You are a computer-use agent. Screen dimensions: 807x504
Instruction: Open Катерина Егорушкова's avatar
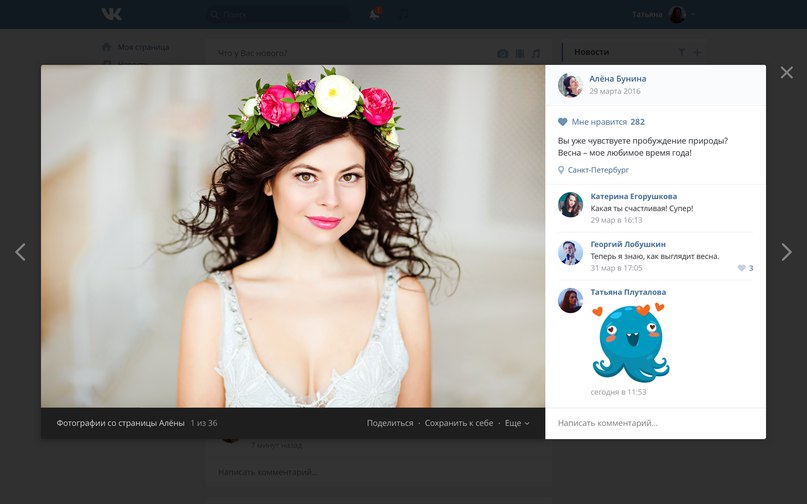coord(570,204)
